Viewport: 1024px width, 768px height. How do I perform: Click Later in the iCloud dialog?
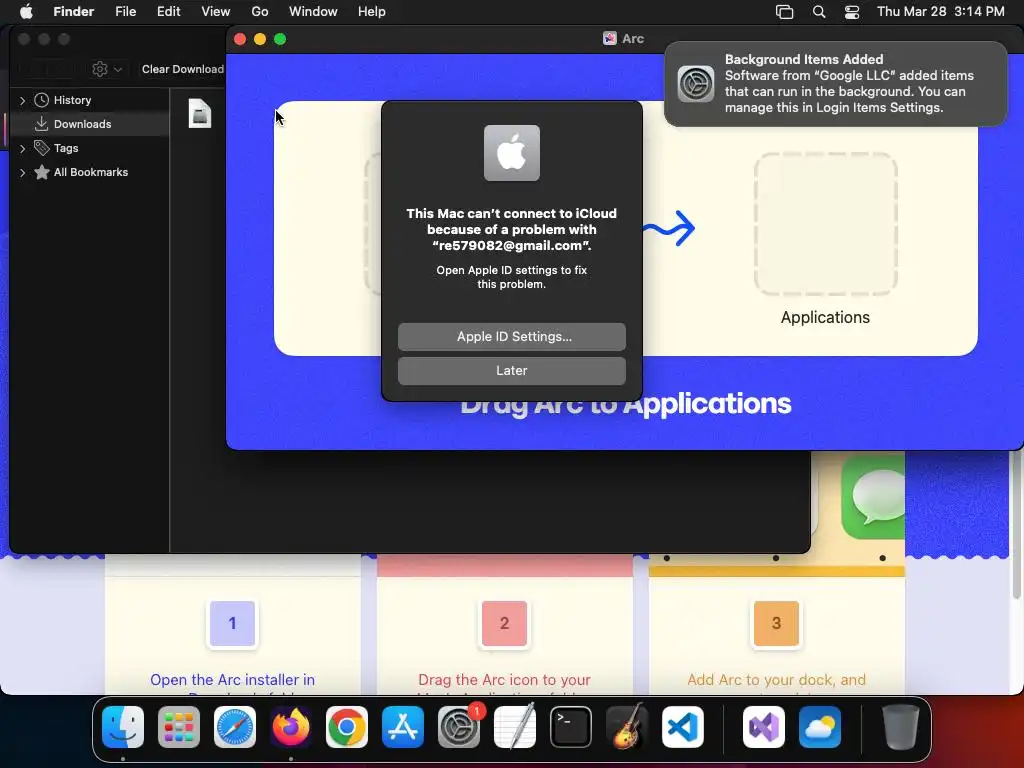[512, 370]
